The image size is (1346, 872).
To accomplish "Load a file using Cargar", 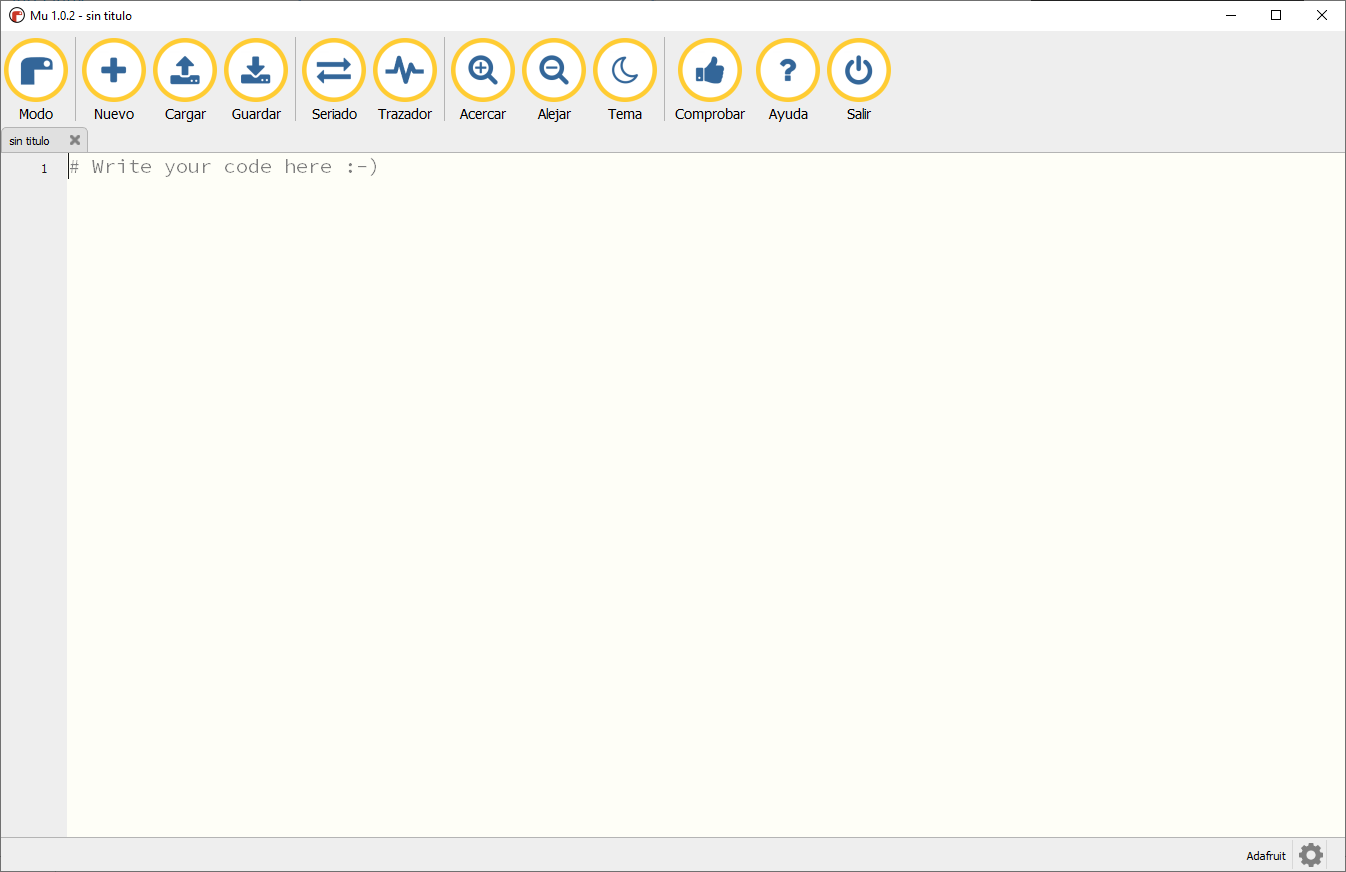I will coord(185,80).
